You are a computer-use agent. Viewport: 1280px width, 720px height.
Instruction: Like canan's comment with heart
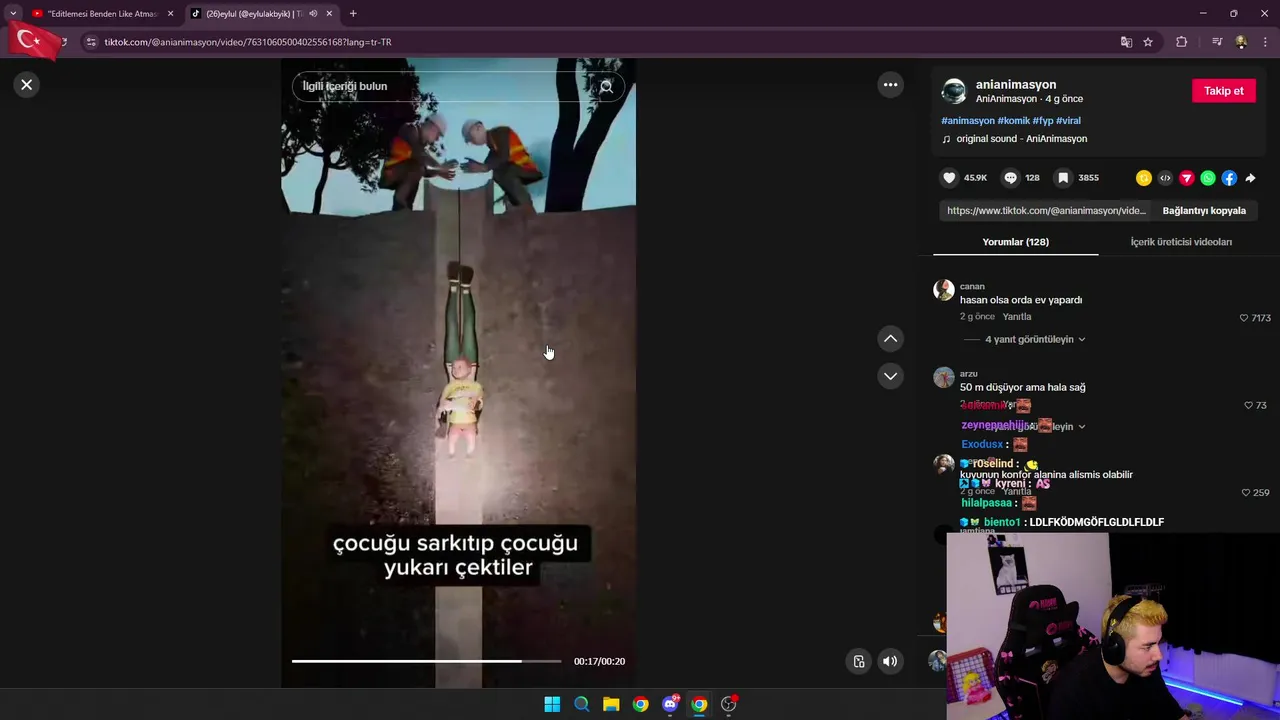pos(1244,318)
